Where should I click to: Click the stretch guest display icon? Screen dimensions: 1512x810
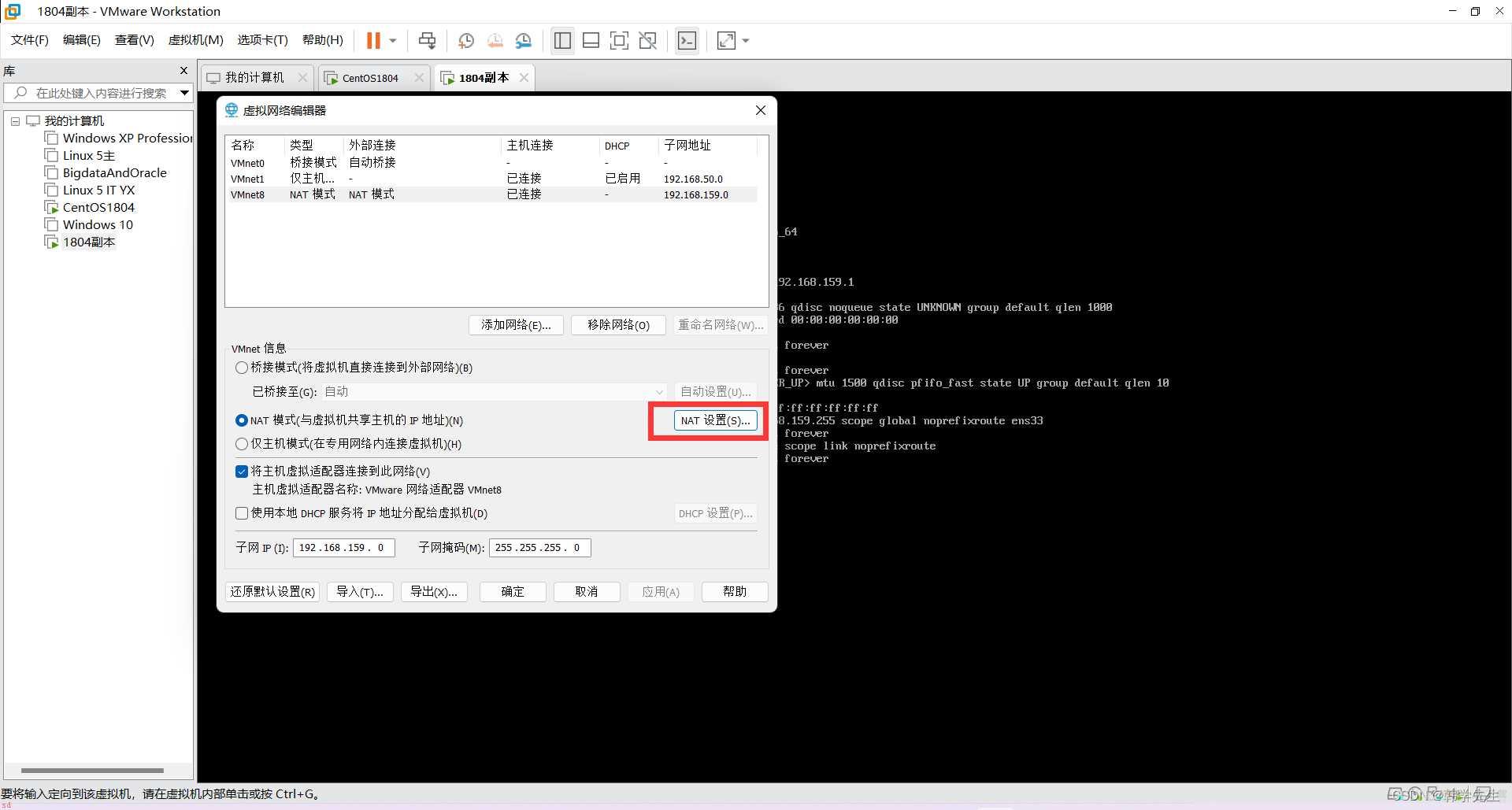tap(726, 40)
